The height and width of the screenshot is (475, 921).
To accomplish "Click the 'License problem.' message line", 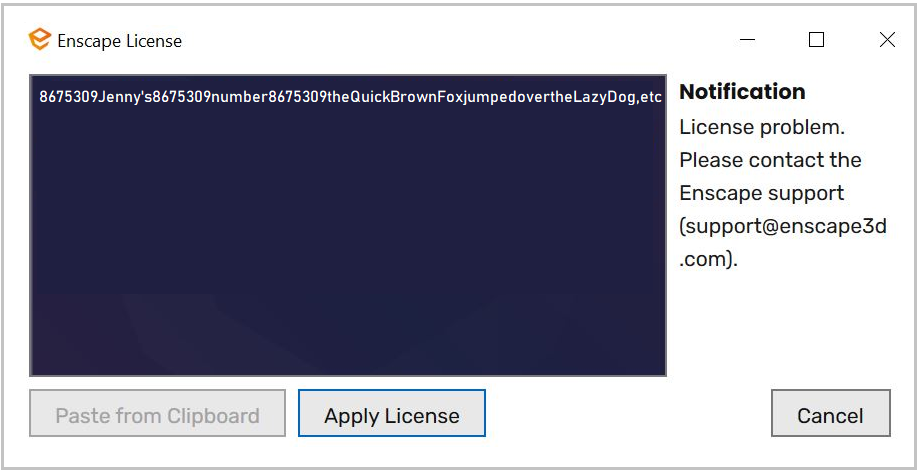I will [x=762, y=127].
